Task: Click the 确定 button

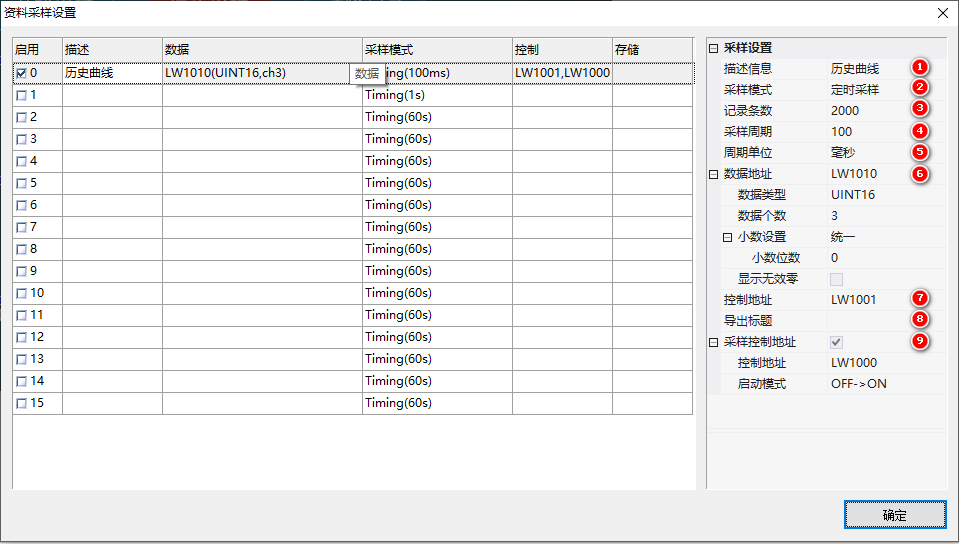Action: (894, 515)
